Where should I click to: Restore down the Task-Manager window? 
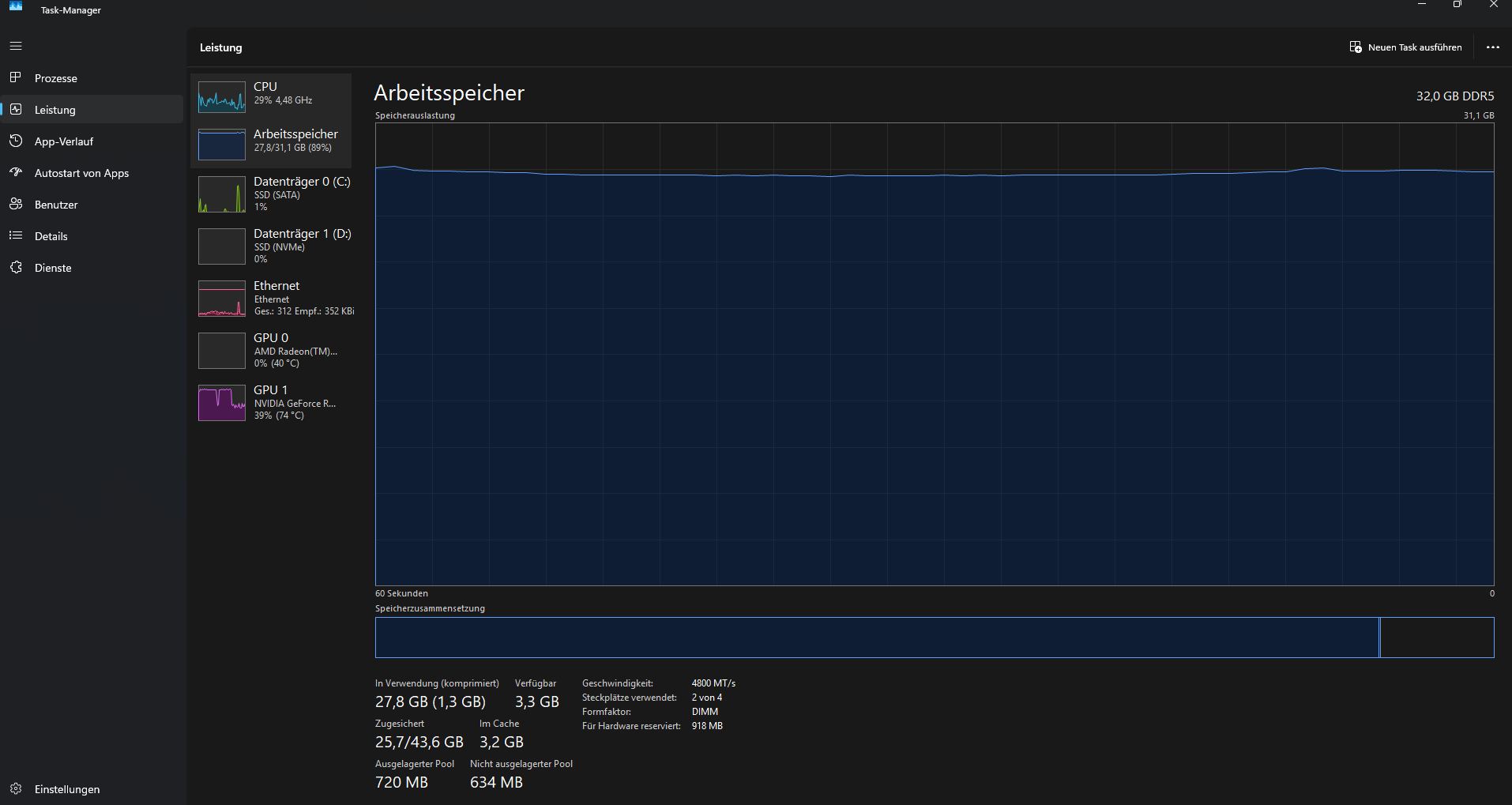1457,5
